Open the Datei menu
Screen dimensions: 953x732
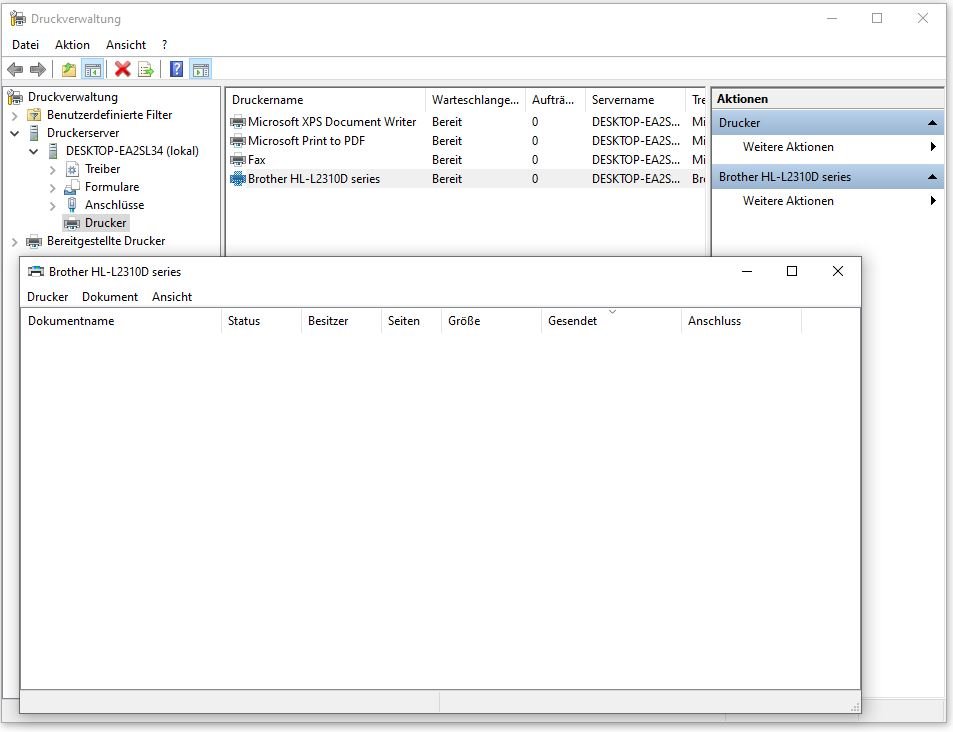26,45
